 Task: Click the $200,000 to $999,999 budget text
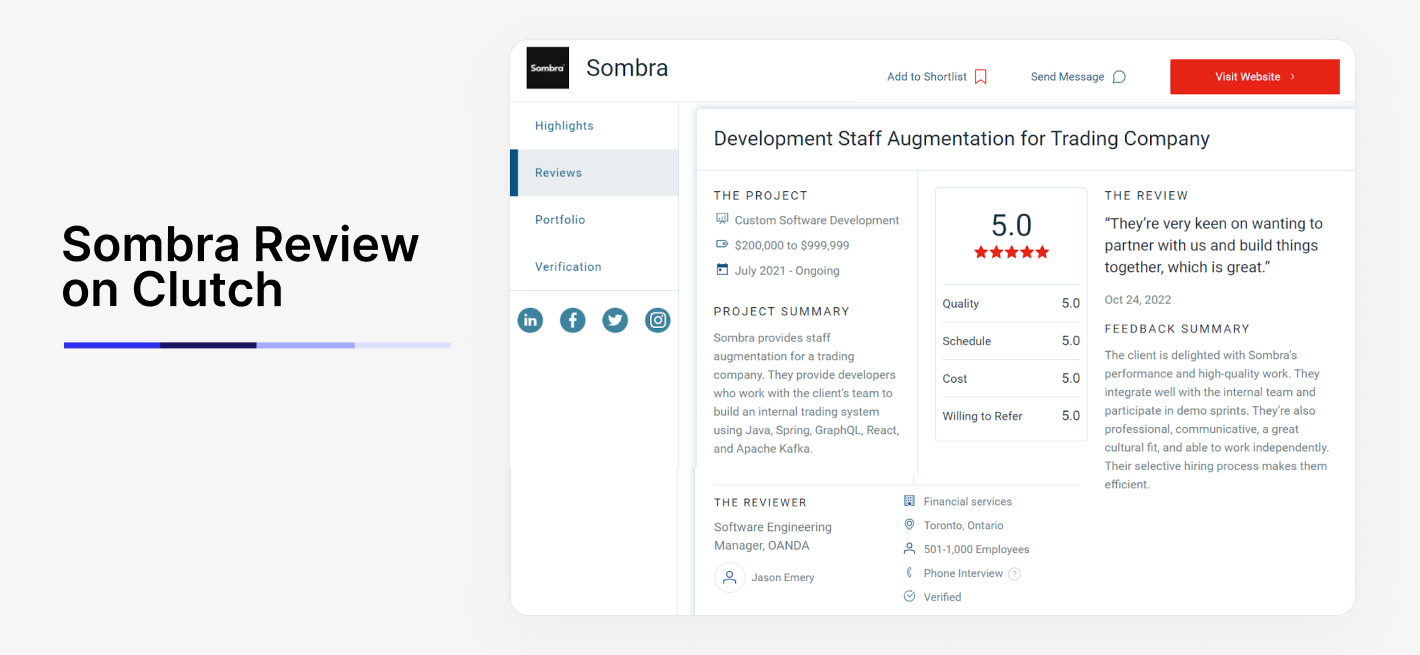pos(792,245)
